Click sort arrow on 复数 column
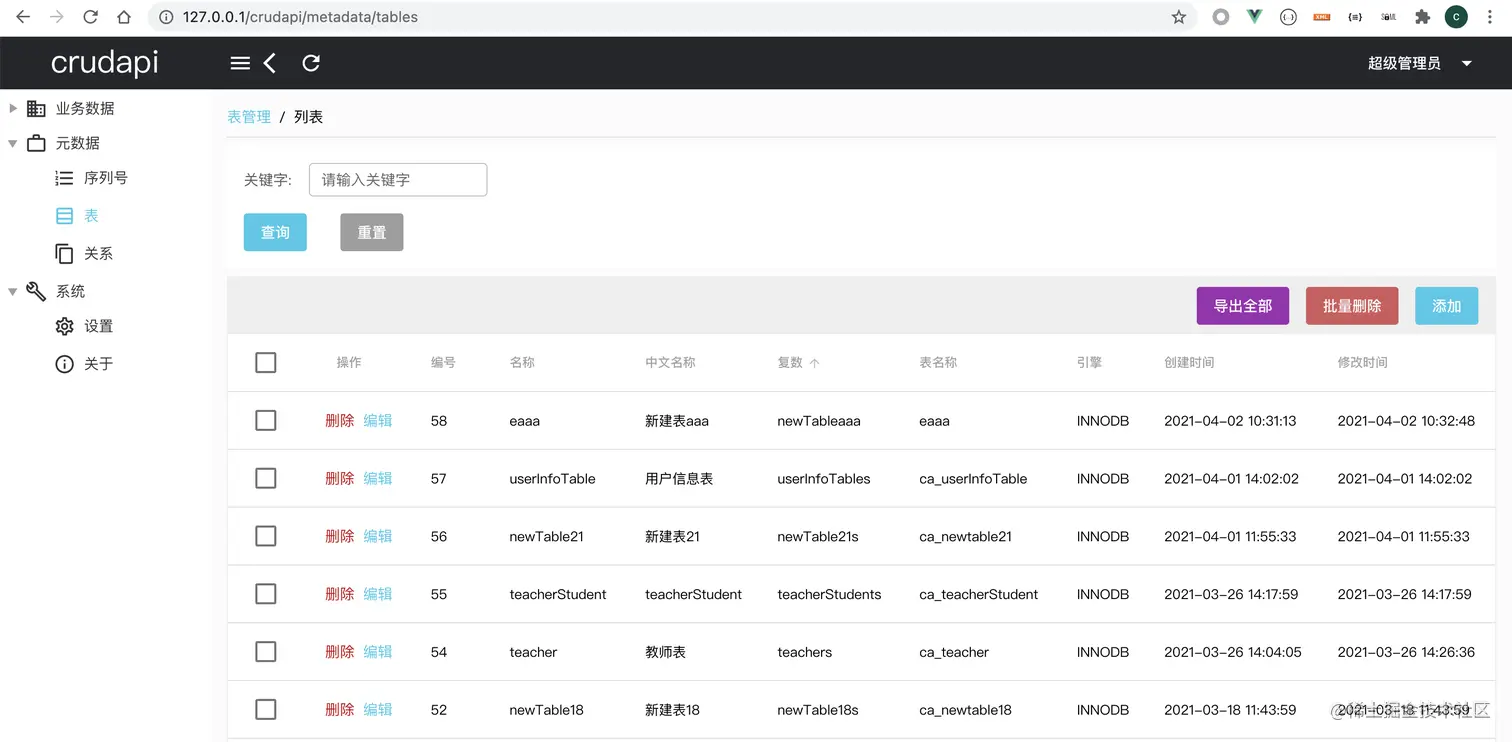Viewport: 1512px width, 742px height. pyautogui.click(x=814, y=363)
